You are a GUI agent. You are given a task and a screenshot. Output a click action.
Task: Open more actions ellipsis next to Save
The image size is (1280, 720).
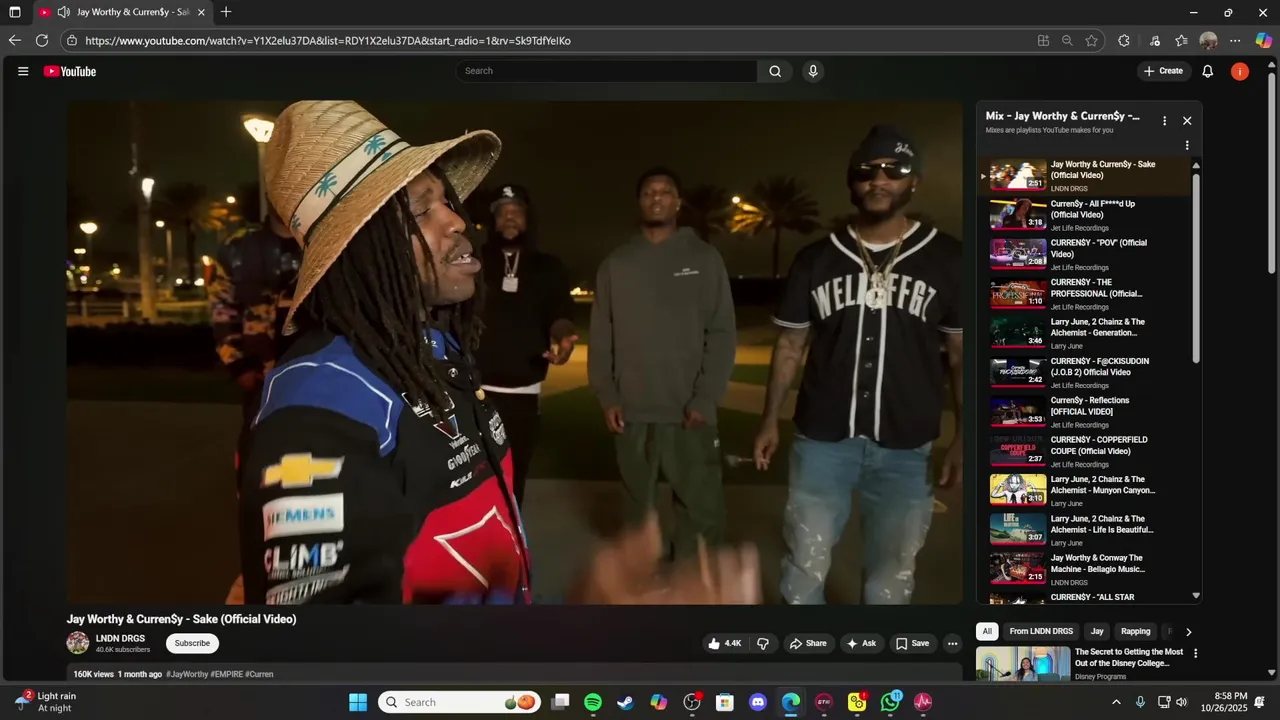click(x=952, y=644)
